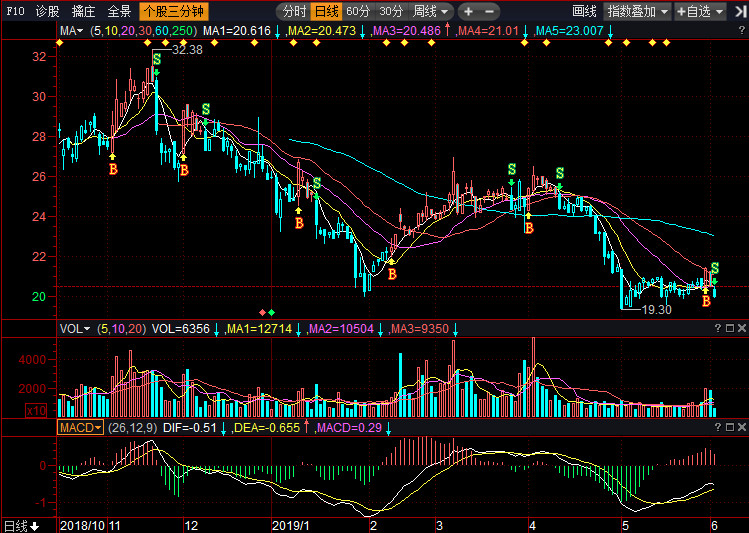Open the VOL indicator dropdown
749x533 pixels.
(74, 328)
